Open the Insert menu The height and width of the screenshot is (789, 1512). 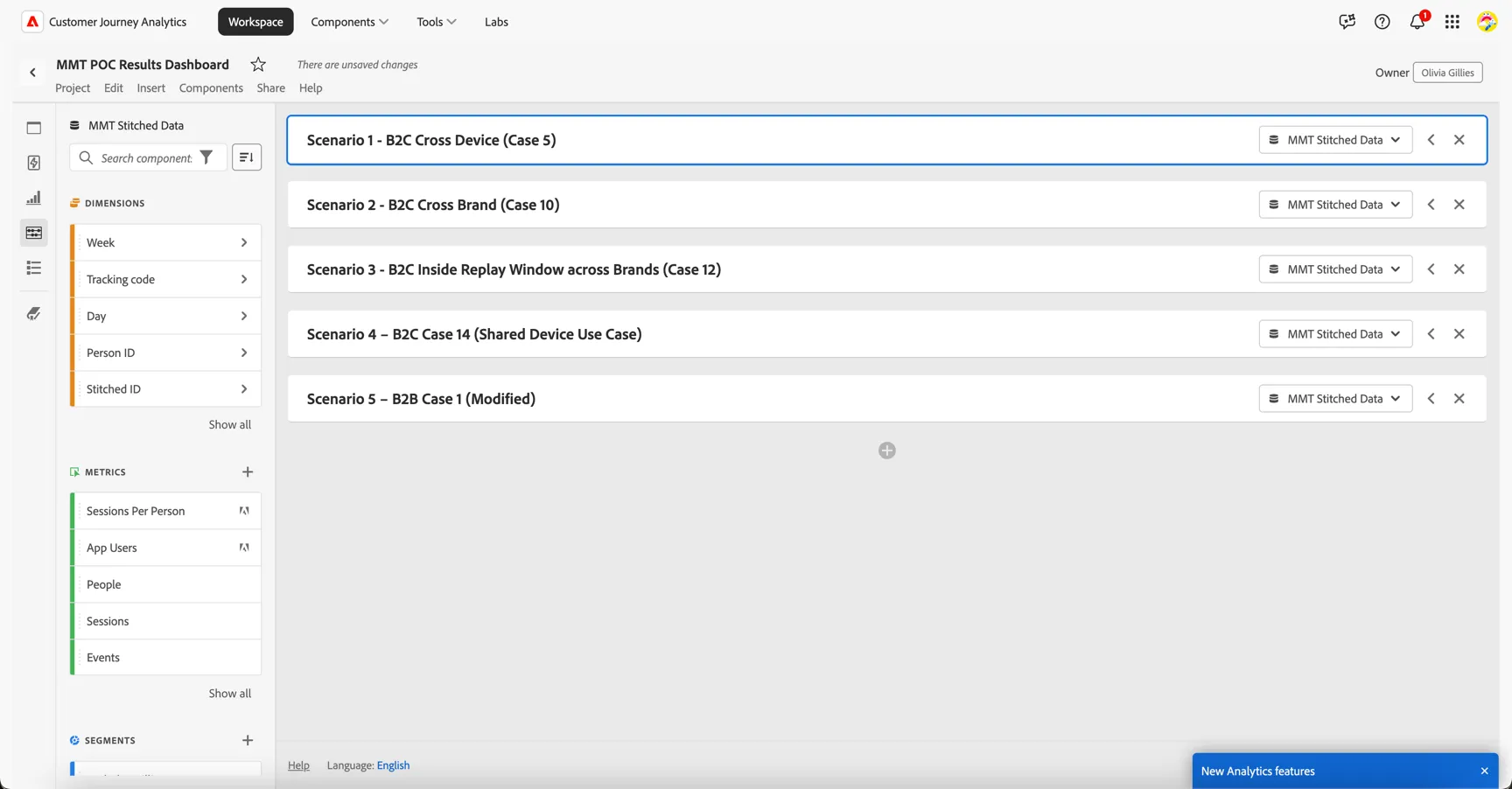(x=150, y=87)
